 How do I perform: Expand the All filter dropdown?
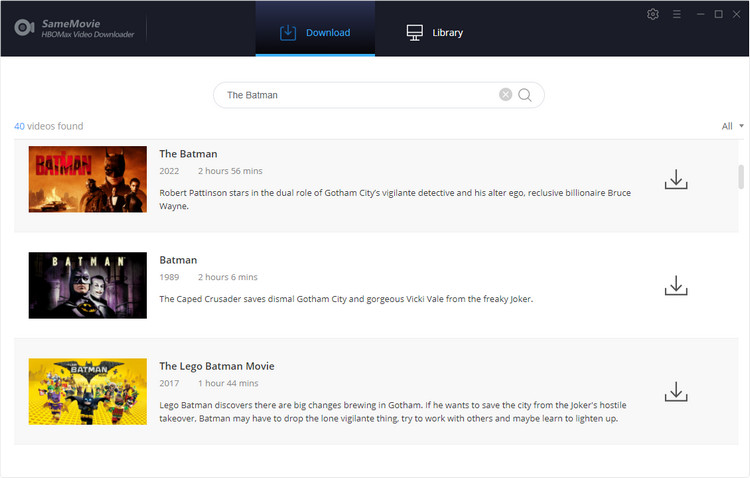pos(732,126)
